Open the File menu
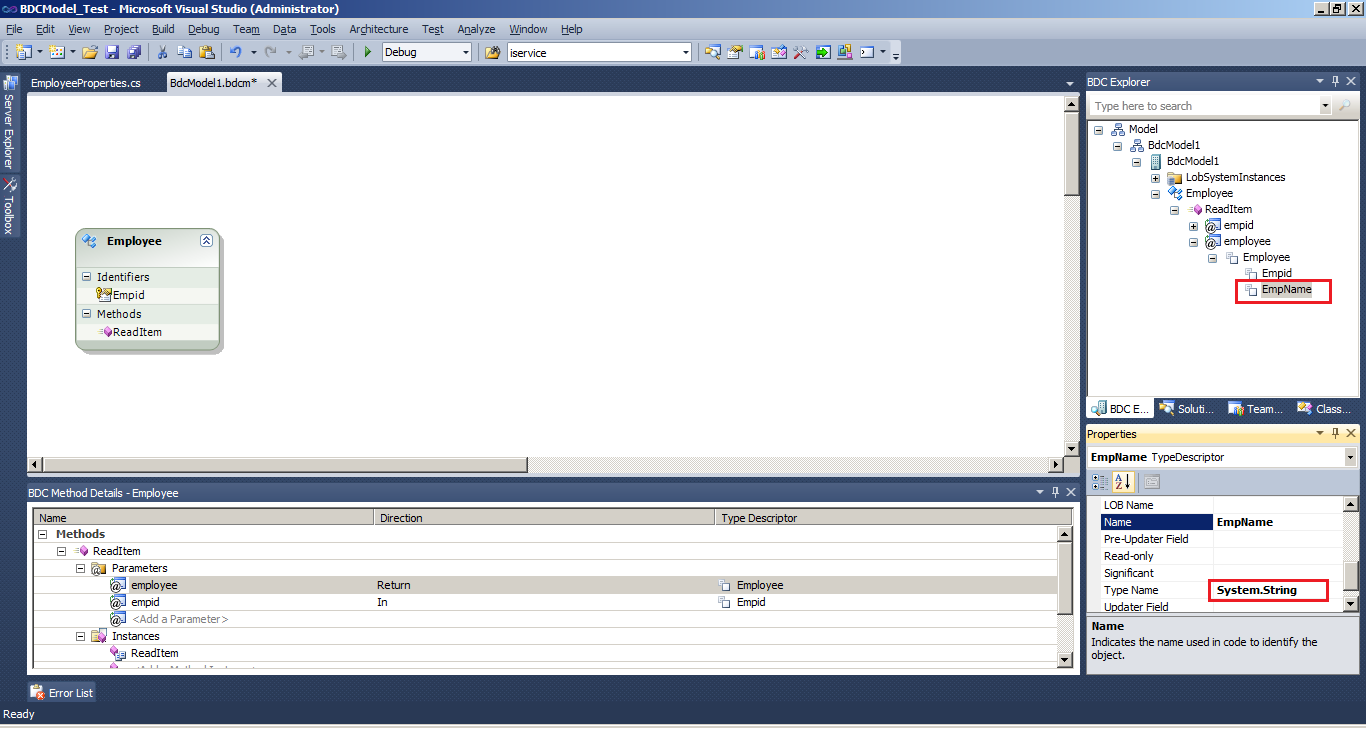1366x730 pixels. pyautogui.click(x=14, y=29)
